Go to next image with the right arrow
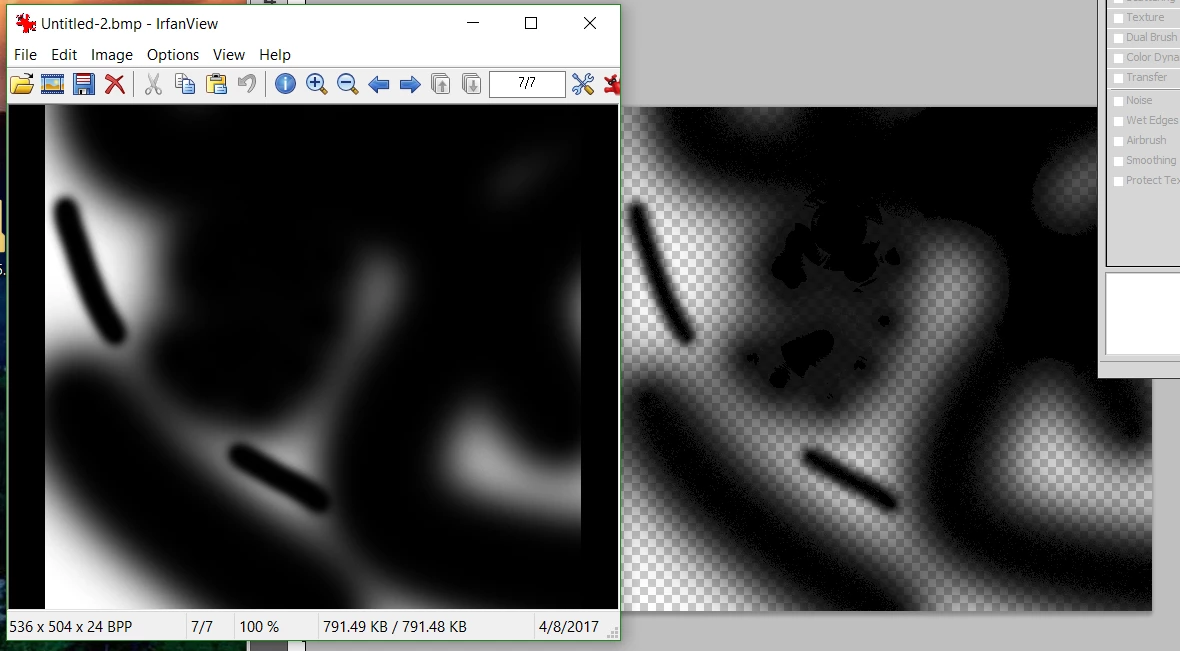This screenshot has width=1180, height=651. tap(410, 84)
